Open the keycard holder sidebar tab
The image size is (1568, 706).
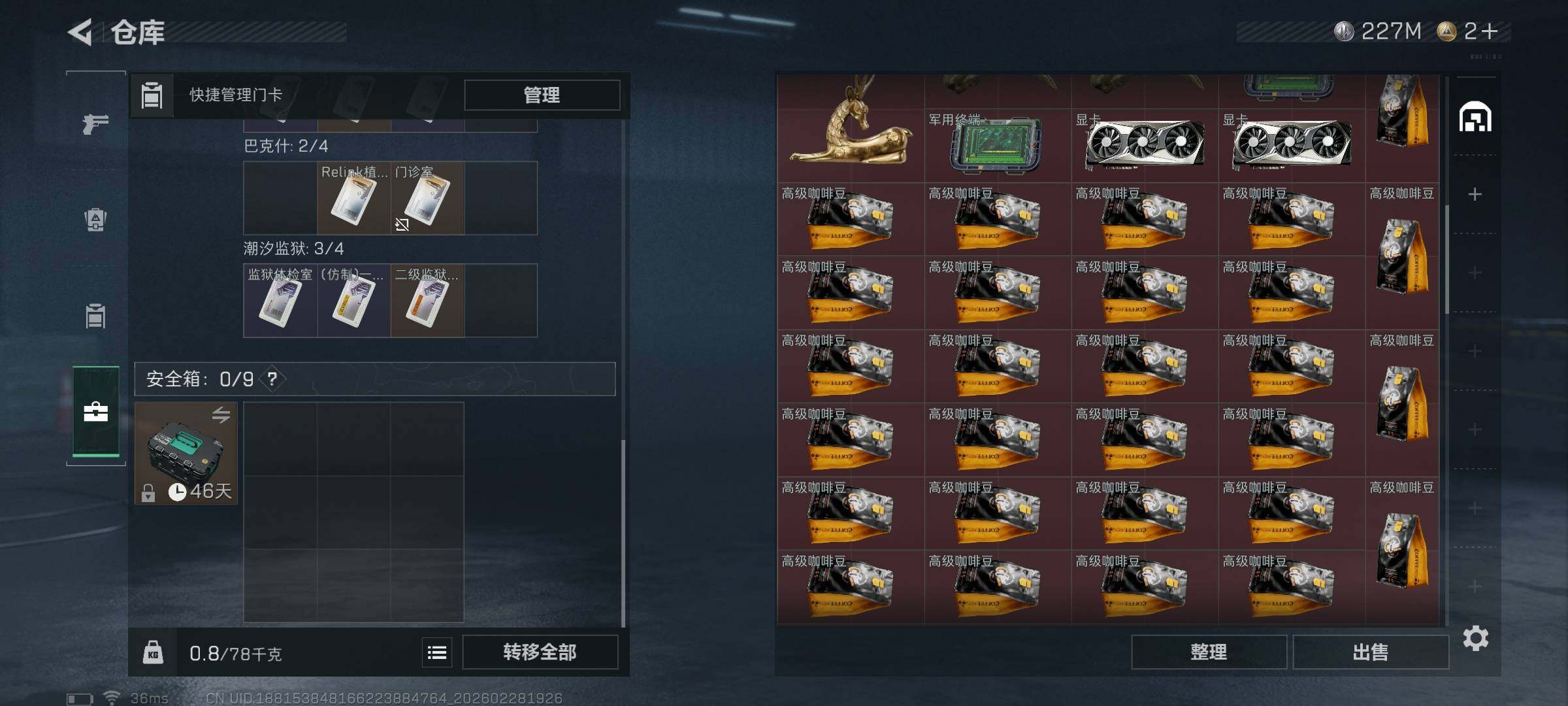coord(95,316)
